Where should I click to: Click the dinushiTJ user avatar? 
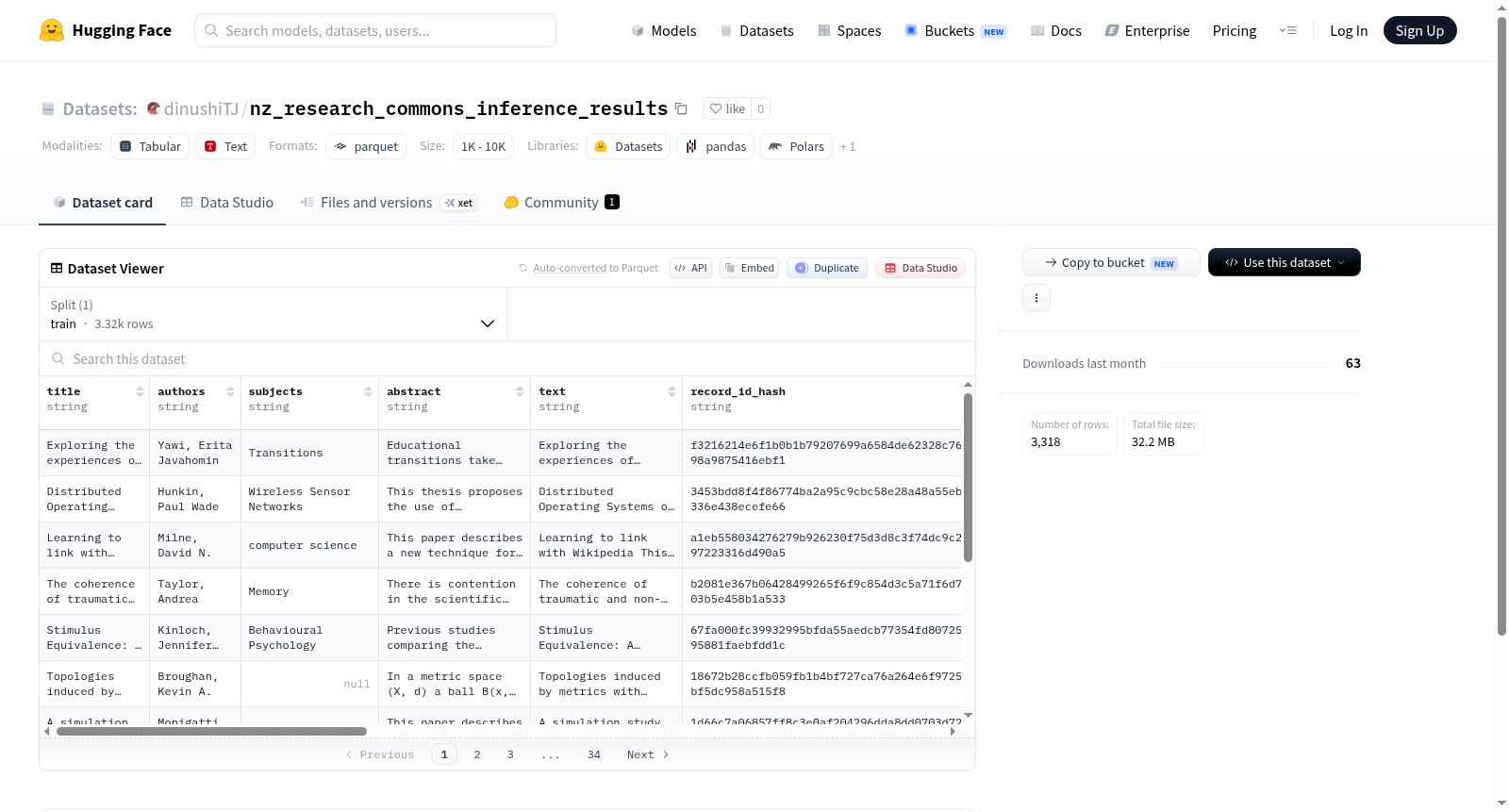click(x=153, y=108)
